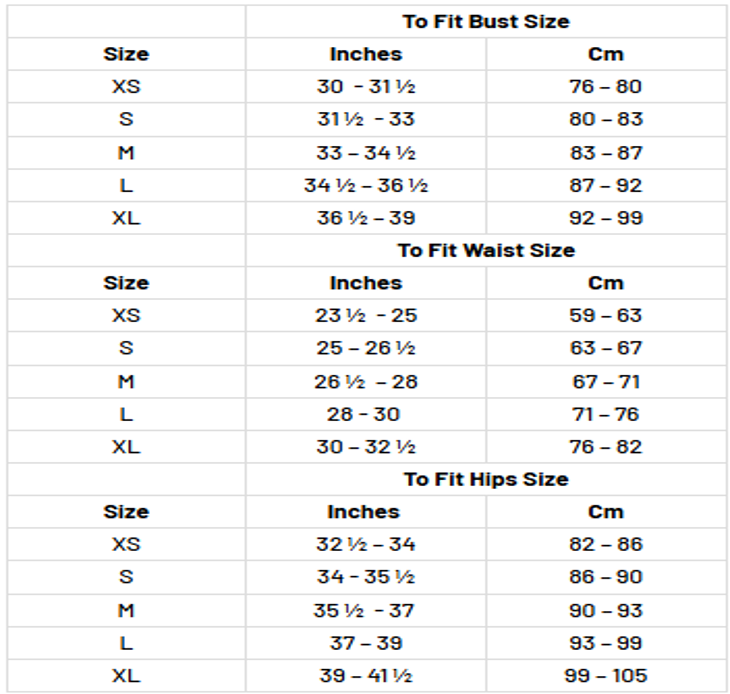The width and height of the screenshot is (730, 694).
Task: Click bust size L inches value 34½ – 36½
Action: tap(366, 185)
